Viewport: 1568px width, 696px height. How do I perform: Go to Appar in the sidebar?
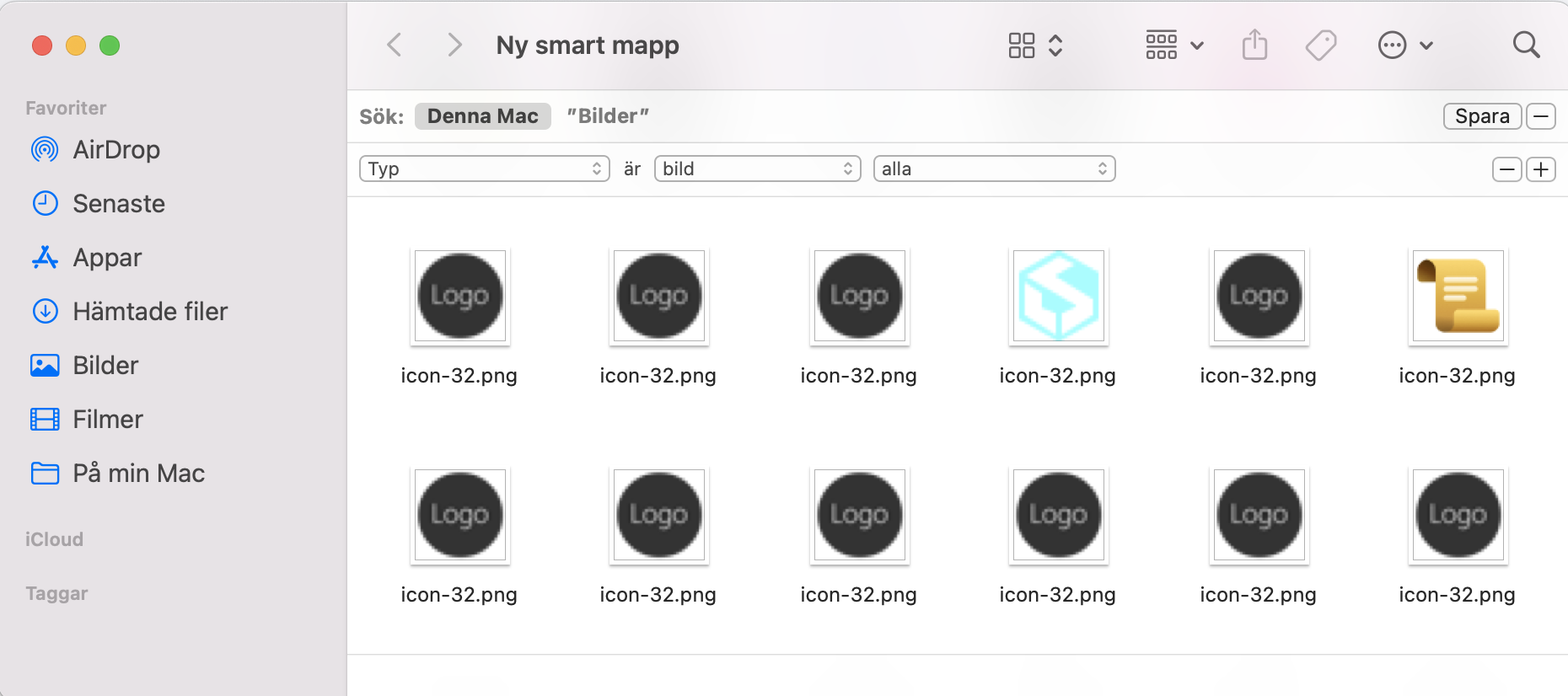click(86, 258)
